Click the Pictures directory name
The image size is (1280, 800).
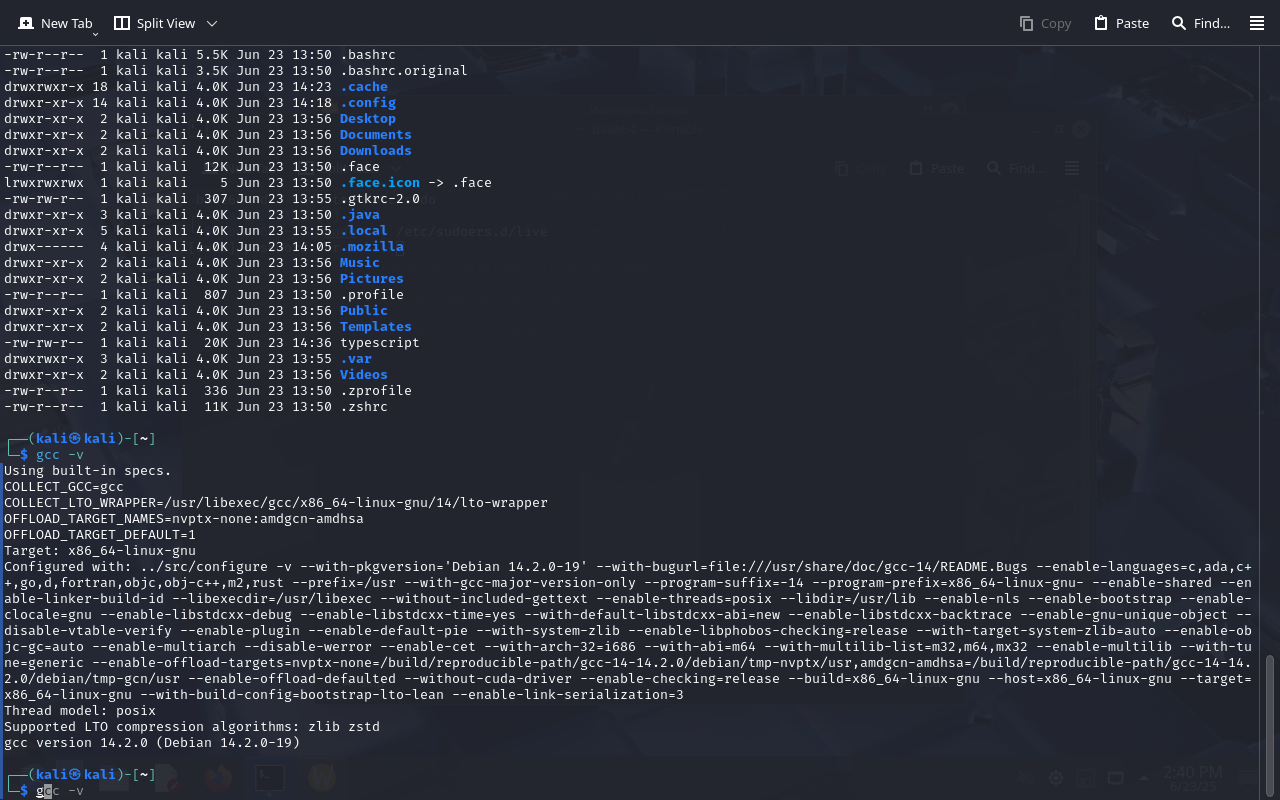point(372,279)
